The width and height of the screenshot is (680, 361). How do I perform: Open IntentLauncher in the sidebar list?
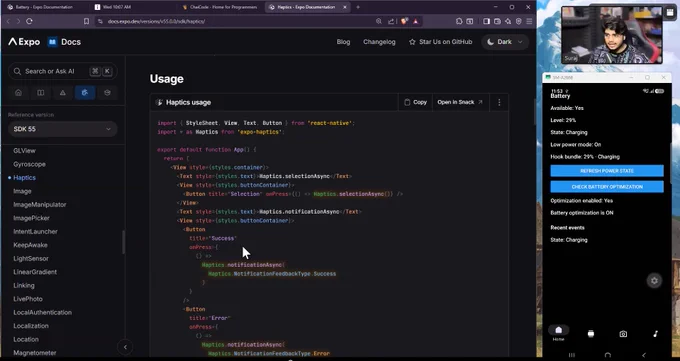pyautogui.click(x=35, y=231)
